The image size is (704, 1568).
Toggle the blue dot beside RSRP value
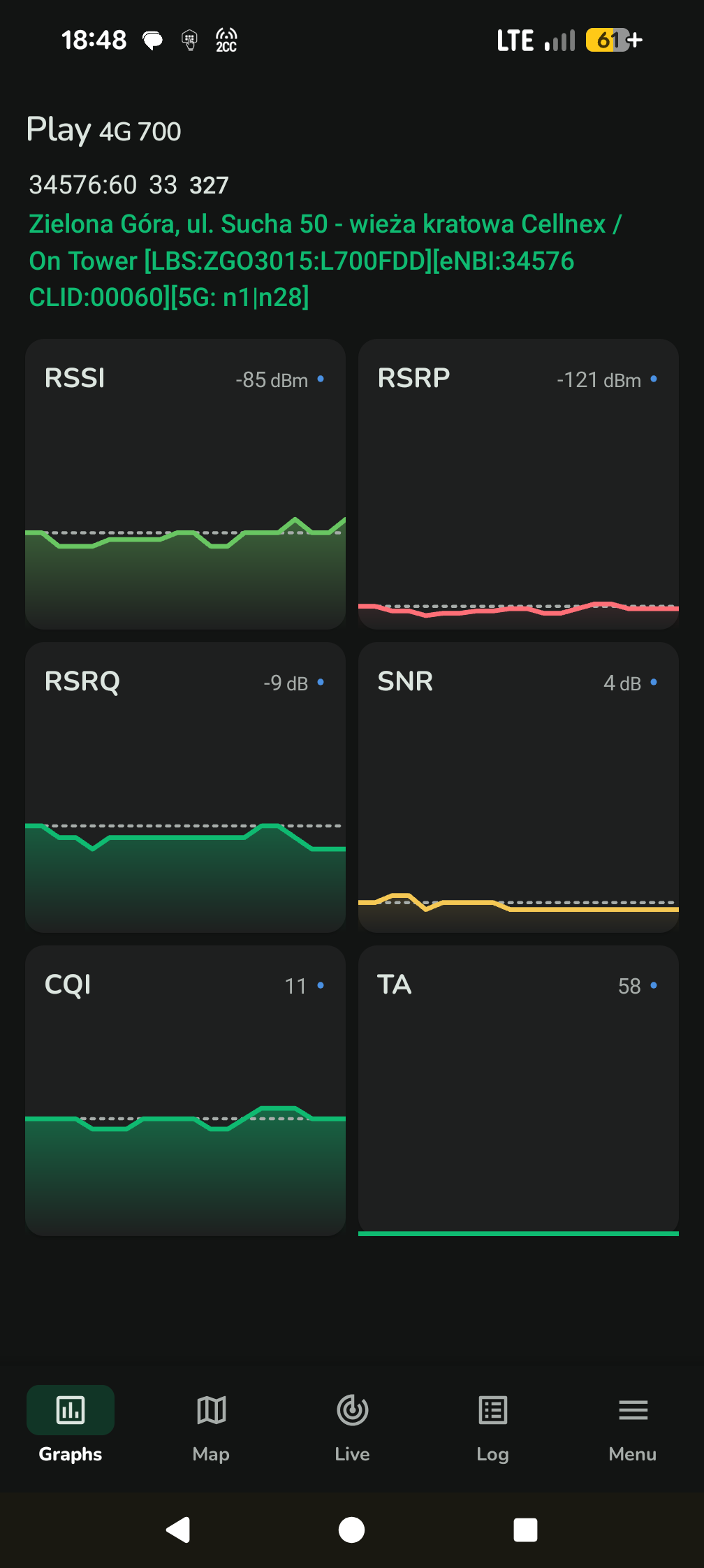[x=654, y=379]
